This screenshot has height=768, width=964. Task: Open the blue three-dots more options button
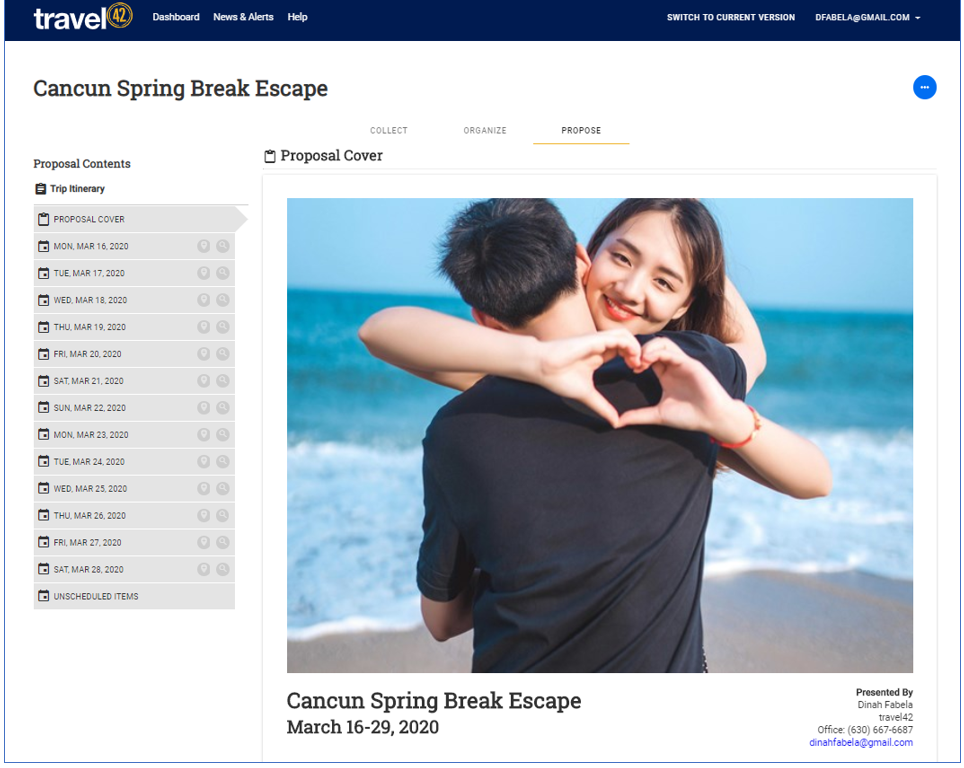pyautogui.click(x=924, y=88)
